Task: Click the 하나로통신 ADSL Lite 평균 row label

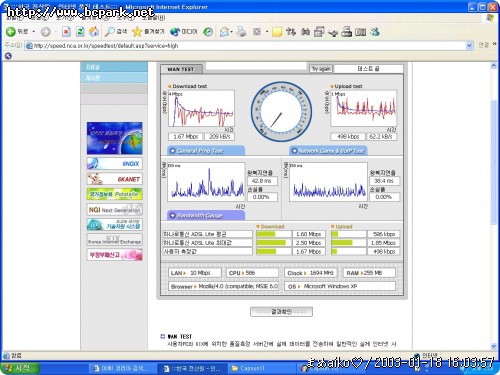Action: pos(207,234)
